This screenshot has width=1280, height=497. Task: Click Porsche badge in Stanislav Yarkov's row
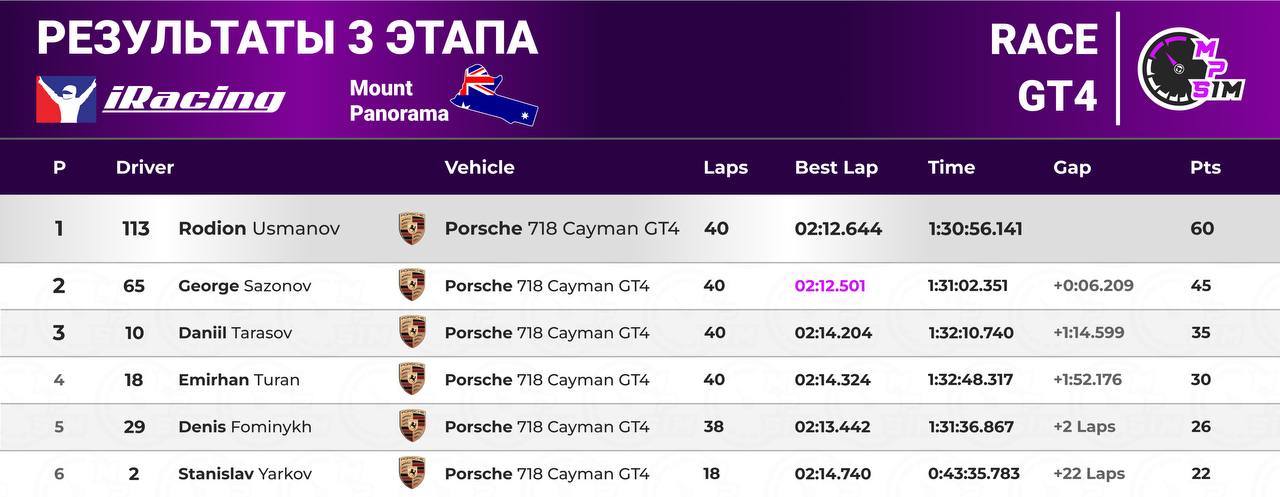coord(411,473)
